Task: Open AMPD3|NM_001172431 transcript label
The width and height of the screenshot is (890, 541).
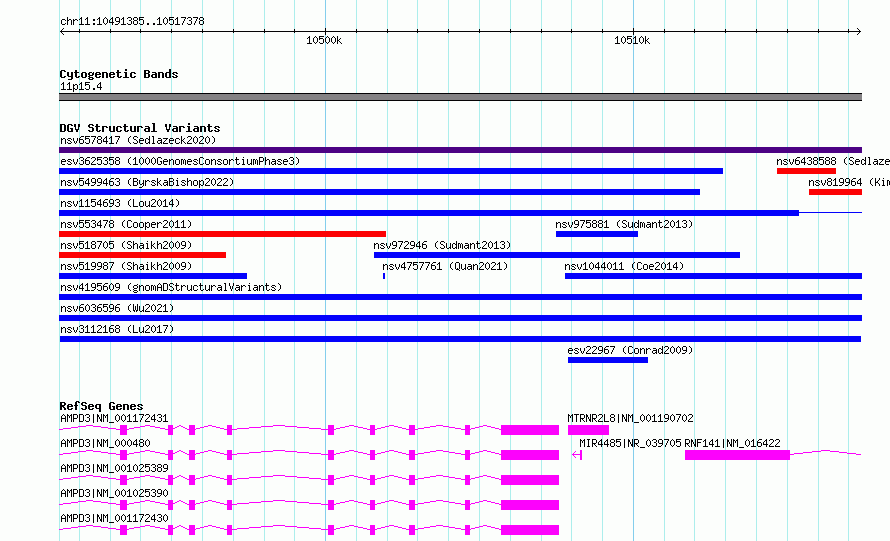Action: [114, 418]
